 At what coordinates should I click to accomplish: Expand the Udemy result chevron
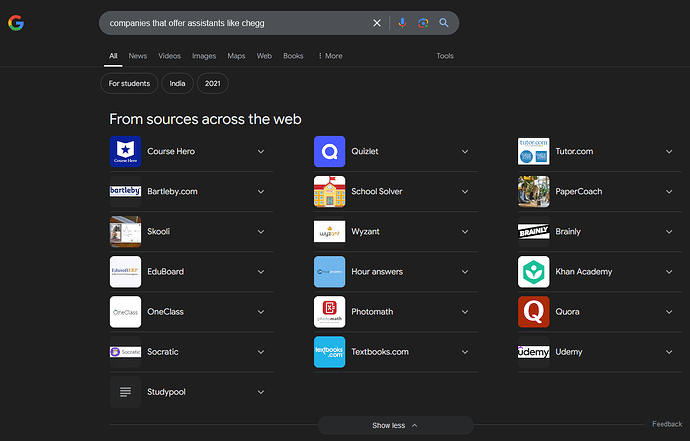(669, 352)
